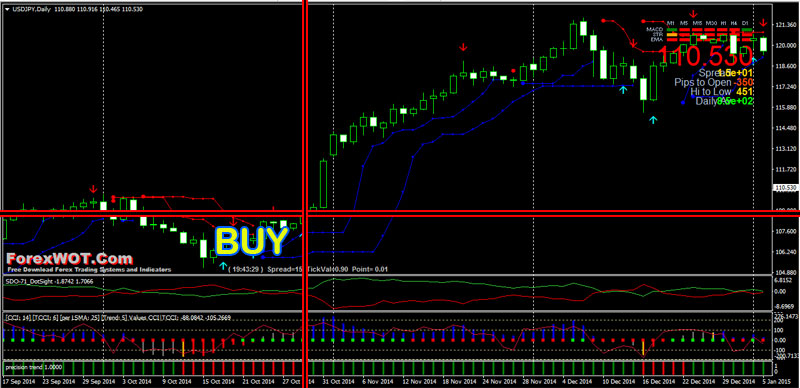Click the 3 Oct 2014 date label

137,382
